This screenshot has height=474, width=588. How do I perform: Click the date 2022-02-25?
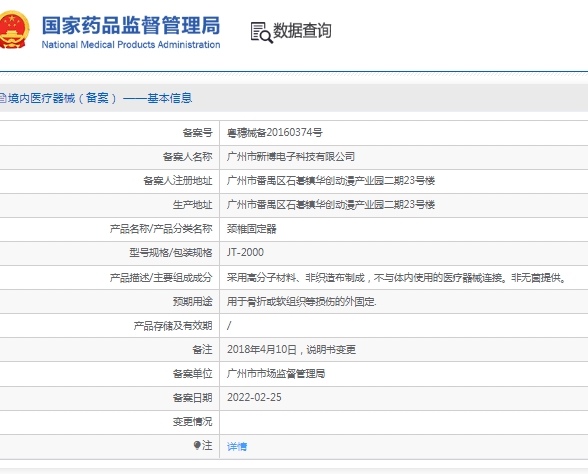click(x=254, y=398)
